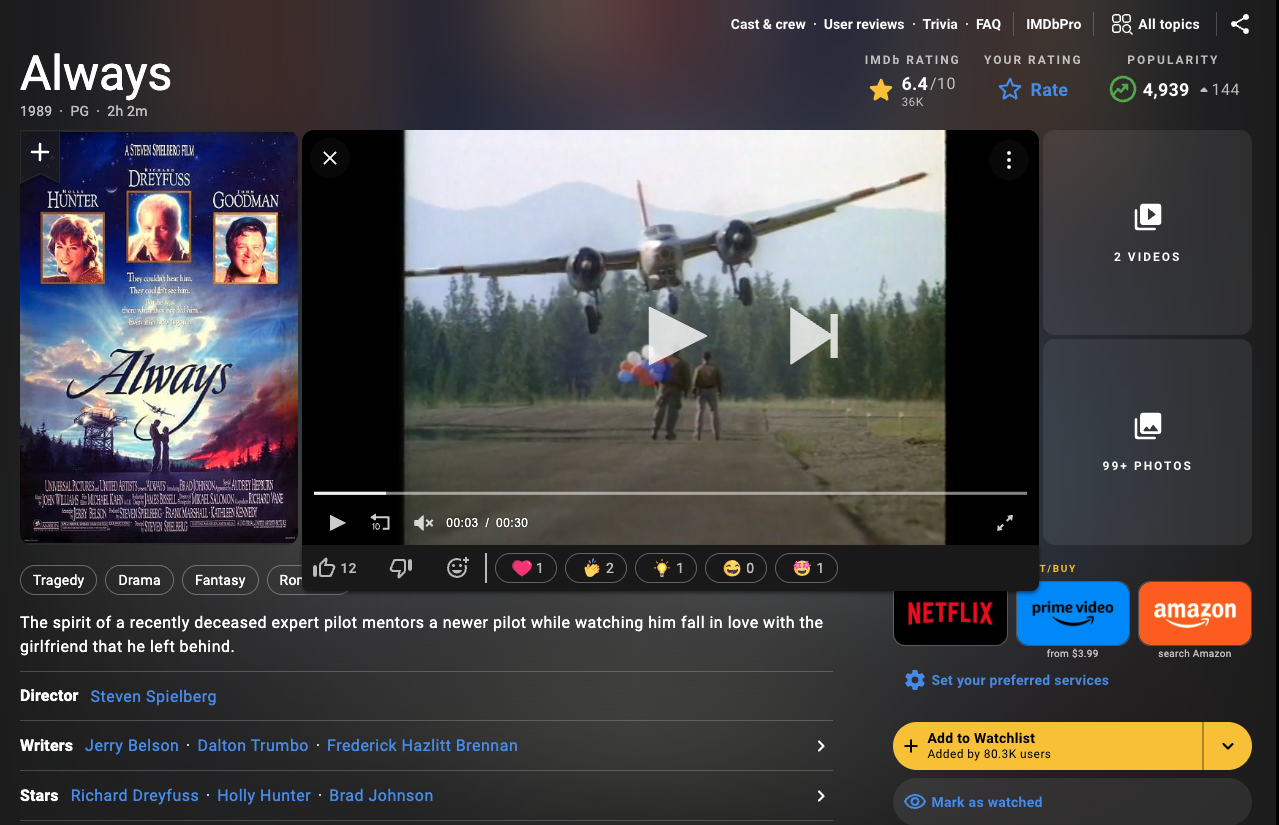
Task: Go to Cast & crew page
Action: coord(768,24)
